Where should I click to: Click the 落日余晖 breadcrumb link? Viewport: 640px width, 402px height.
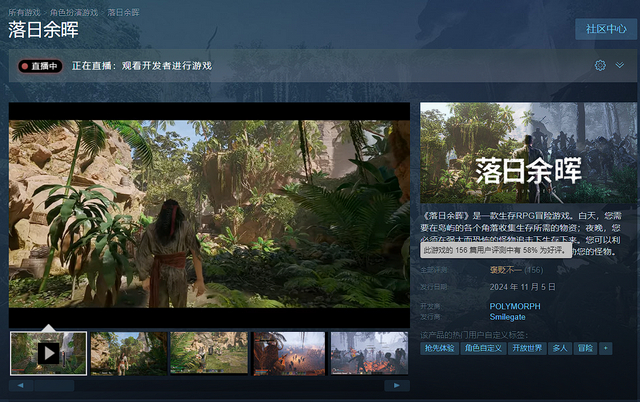(123, 13)
